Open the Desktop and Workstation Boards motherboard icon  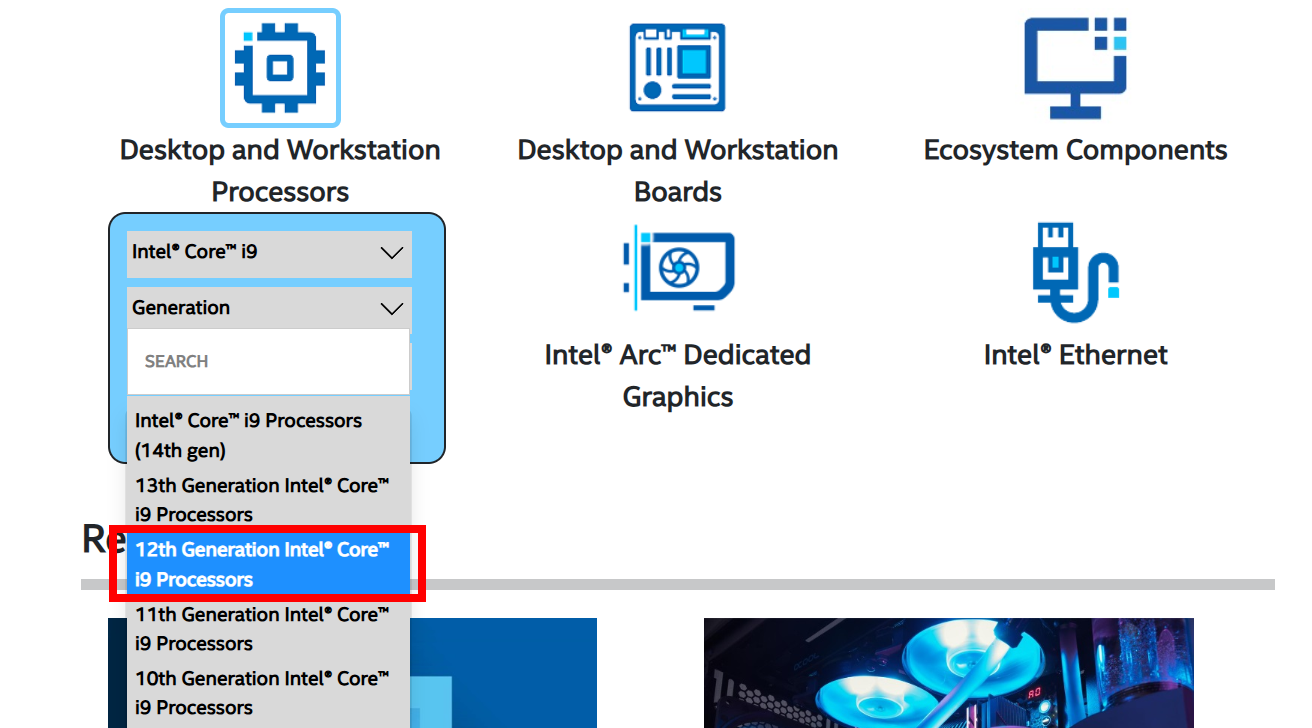pyautogui.click(x=677, y=68)
